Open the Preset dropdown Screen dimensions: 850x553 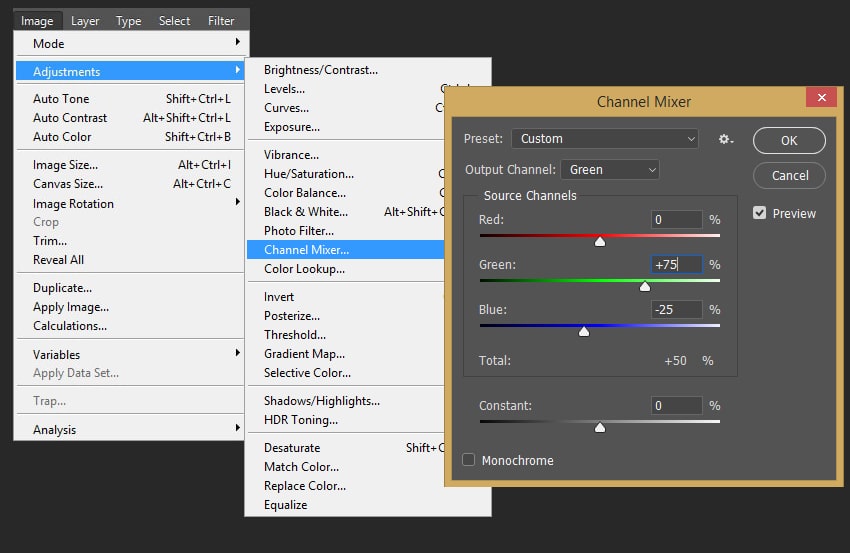605,139
